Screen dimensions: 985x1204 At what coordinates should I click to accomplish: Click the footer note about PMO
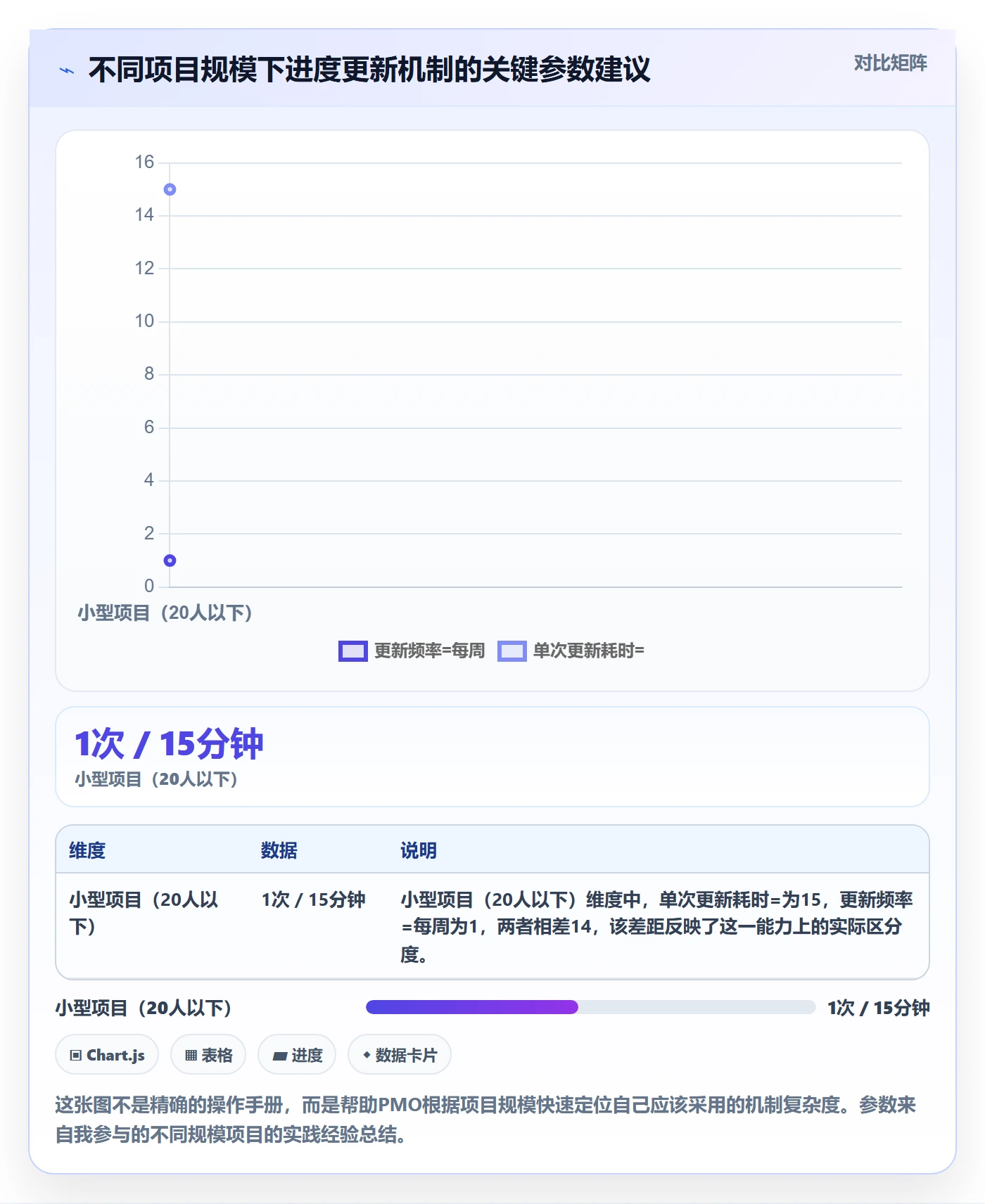(x=485, y=1120)
